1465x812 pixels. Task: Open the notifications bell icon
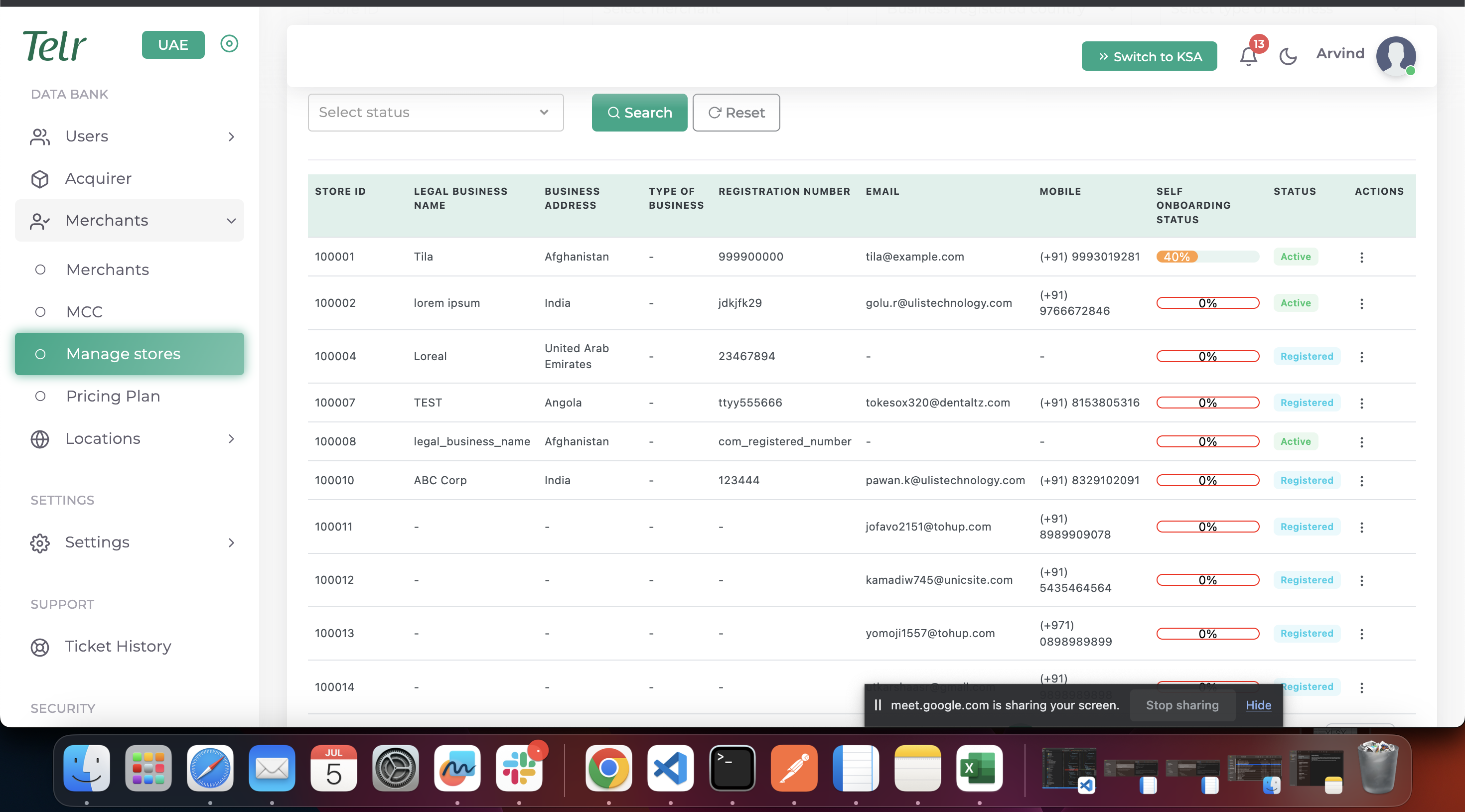1248,56
